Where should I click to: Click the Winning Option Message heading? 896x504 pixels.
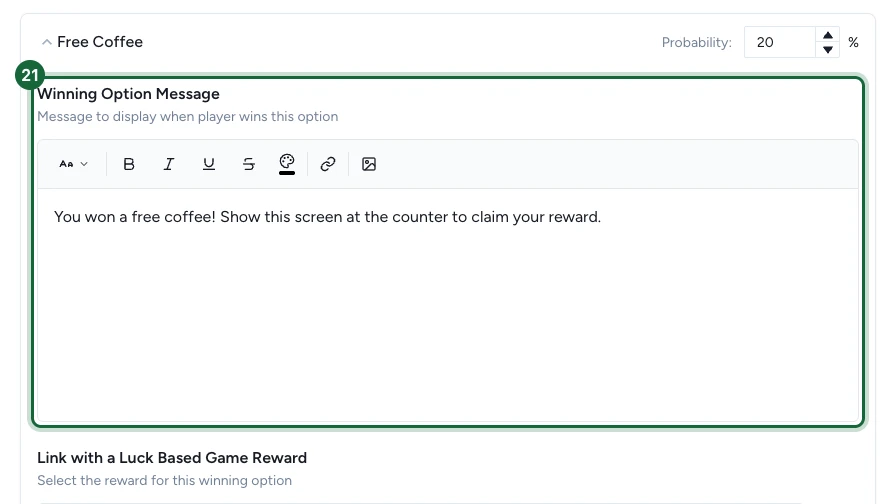click(x=129, y=94)
